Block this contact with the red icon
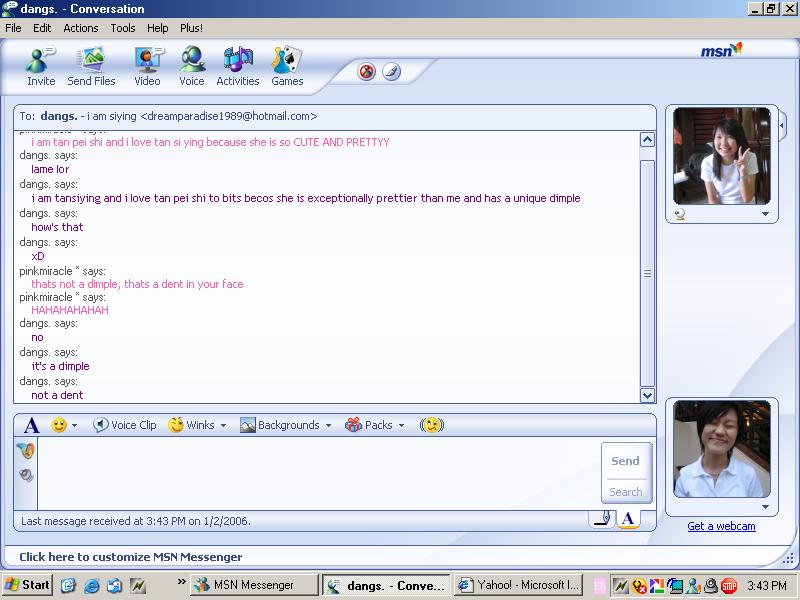The height and width of the screenshot is (600, 800). (x=366, y=71)
